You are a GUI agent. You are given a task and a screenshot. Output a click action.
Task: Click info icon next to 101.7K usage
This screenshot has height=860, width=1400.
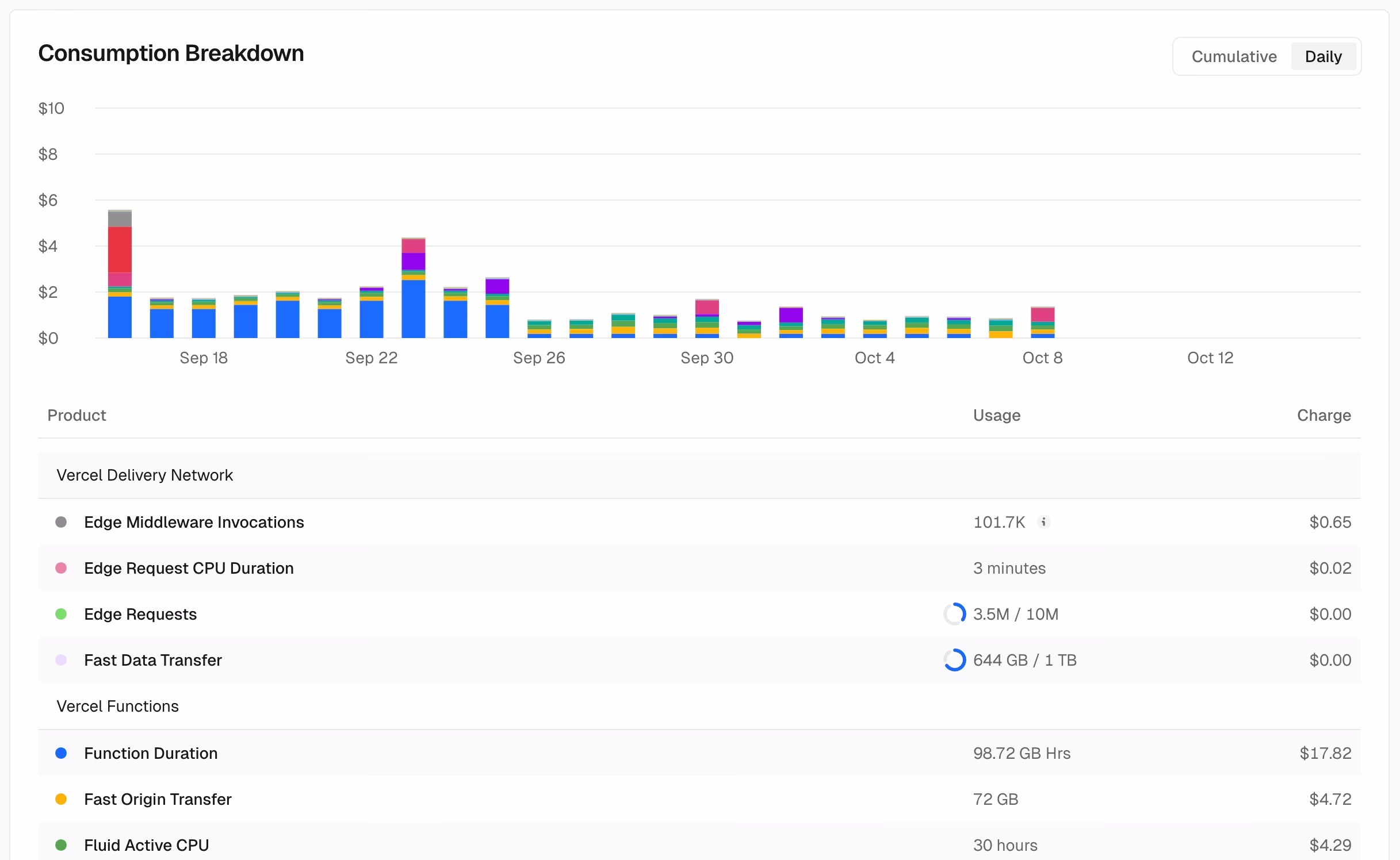1043,522
